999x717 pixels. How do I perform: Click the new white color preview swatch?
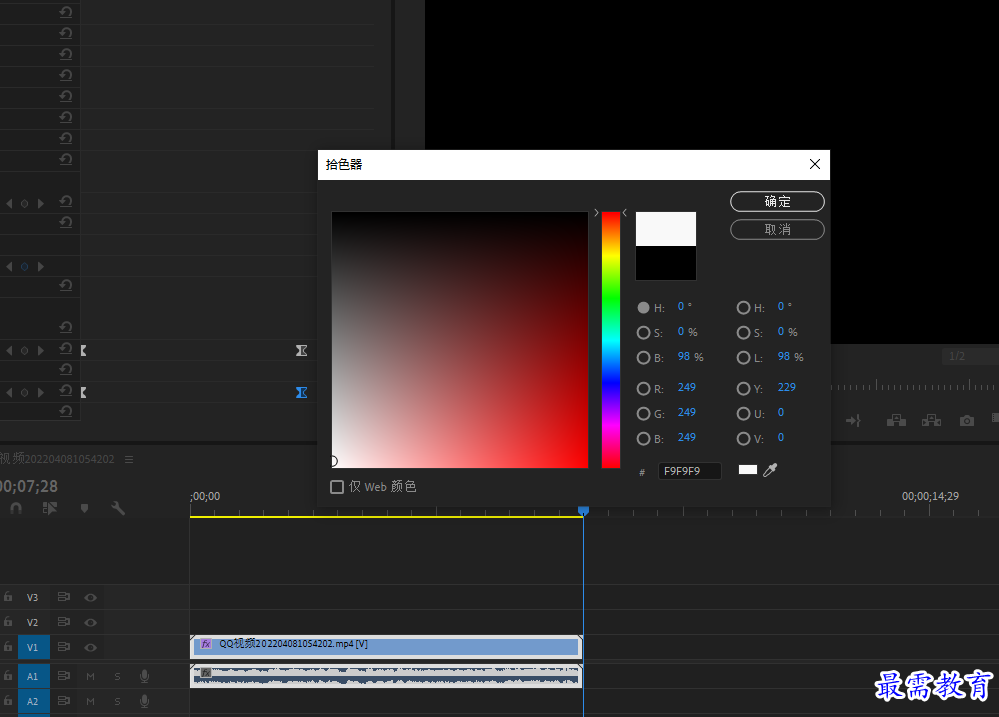pos(666,229)
